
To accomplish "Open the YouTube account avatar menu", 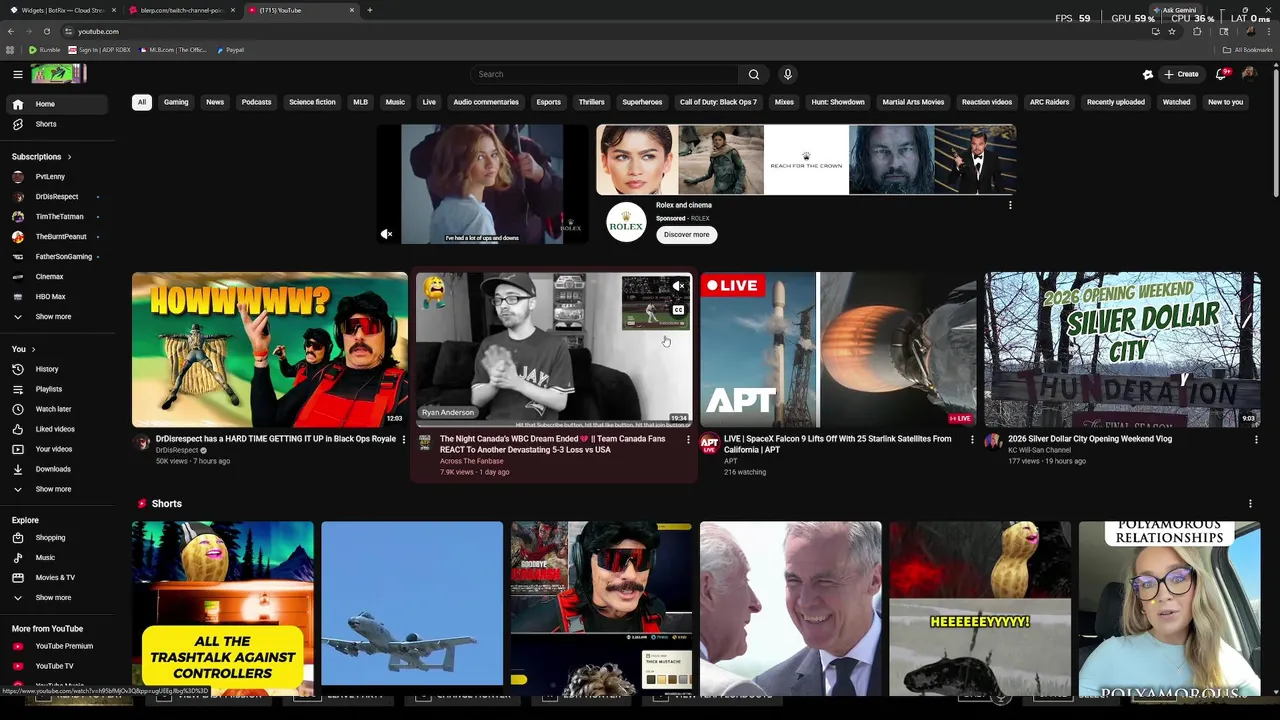I will point(1249,74).
